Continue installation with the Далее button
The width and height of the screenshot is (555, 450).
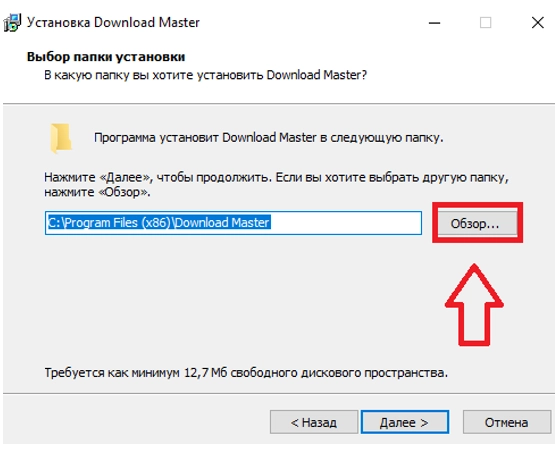coord(405,422)
